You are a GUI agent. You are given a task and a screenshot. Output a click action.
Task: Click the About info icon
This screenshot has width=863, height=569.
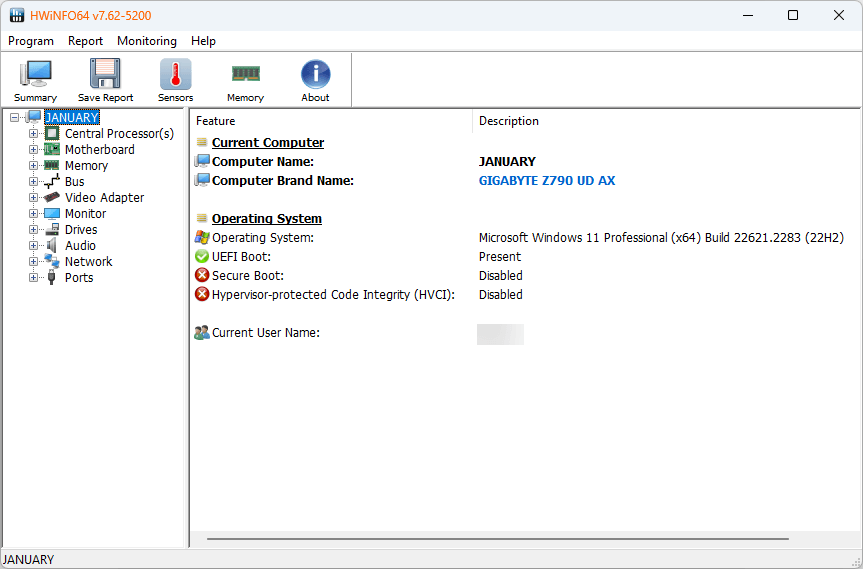point(315,74)
